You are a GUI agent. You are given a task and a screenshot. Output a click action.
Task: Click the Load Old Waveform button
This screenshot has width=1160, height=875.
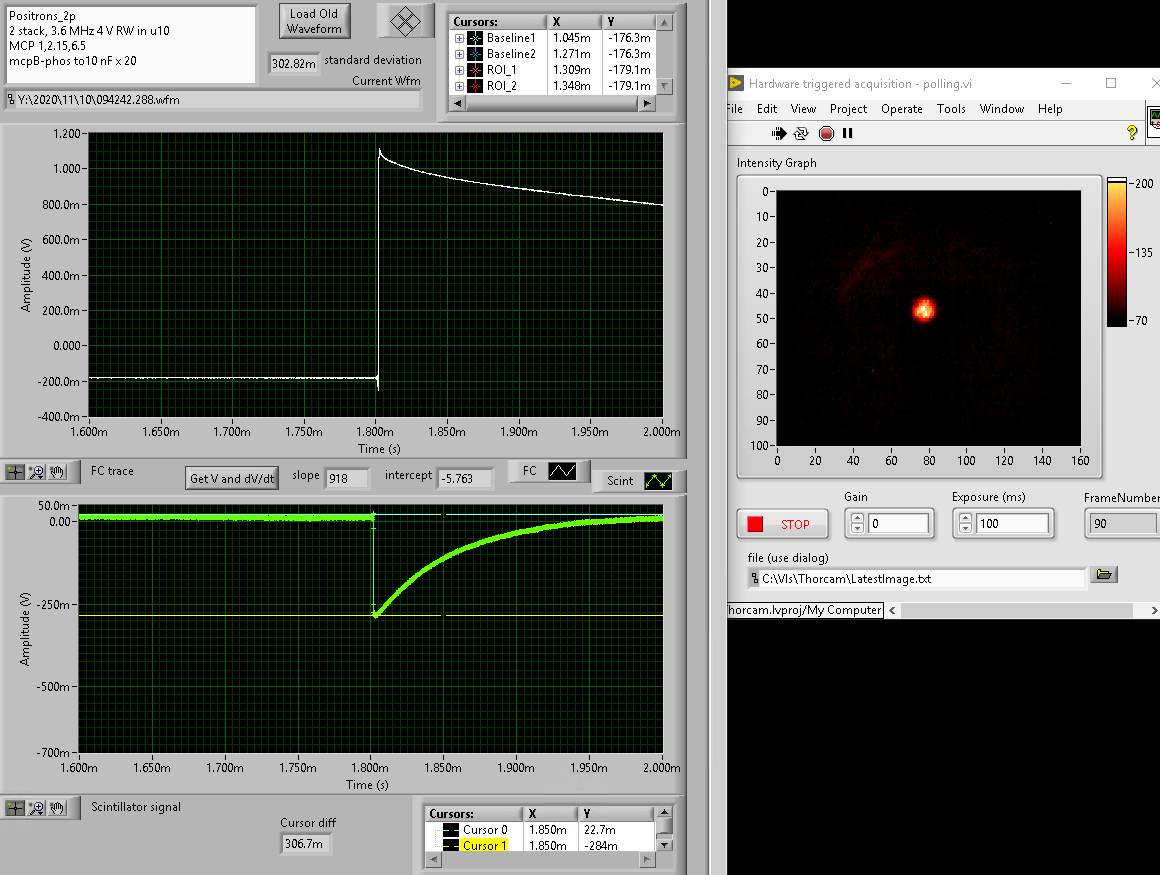pos(314,21)
